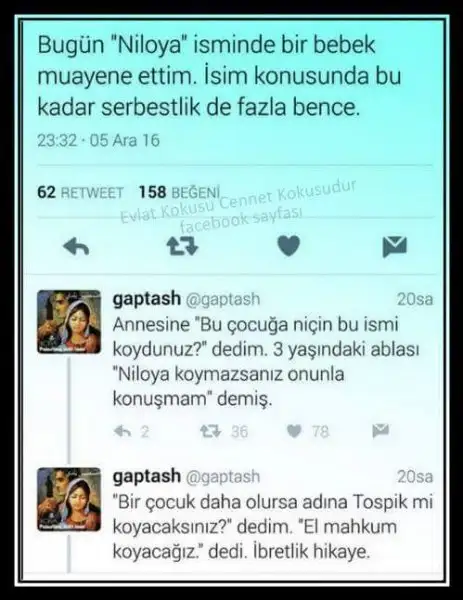463x600 pixels.
Task: Open gaptash avatar on first reply
Action: [x=69, y=322]
